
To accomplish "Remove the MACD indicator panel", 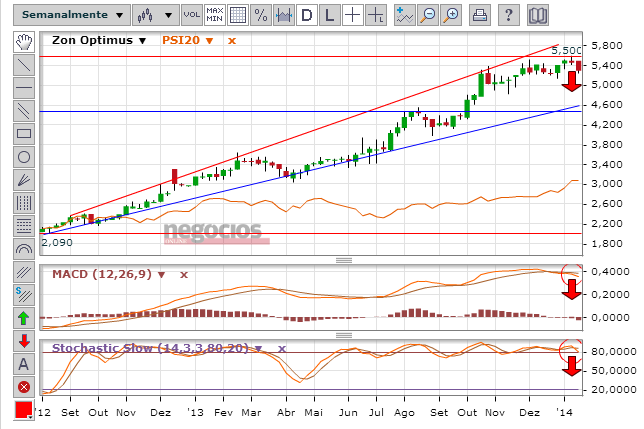I will pyautogui.click(x=184, y=275).
